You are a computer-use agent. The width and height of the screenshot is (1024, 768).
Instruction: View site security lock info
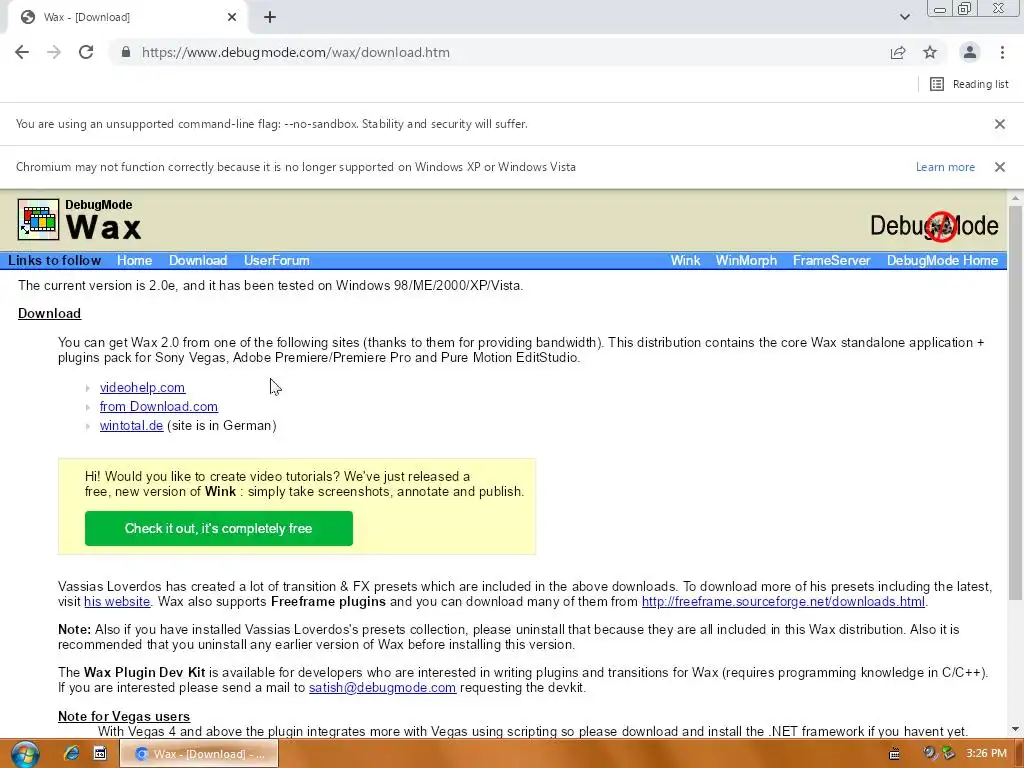tap(126, 52)
